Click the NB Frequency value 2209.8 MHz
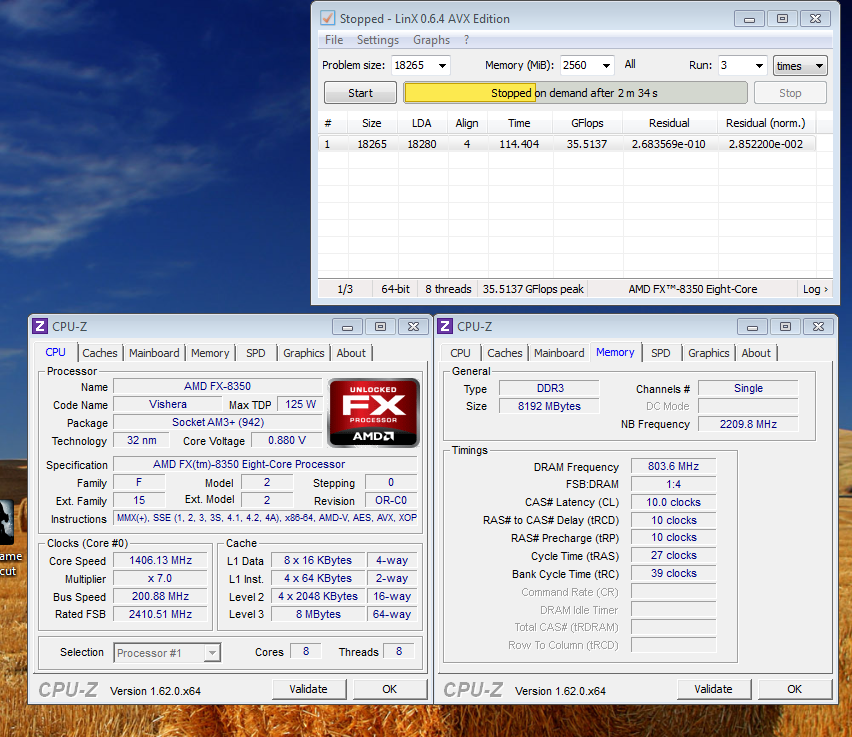The width and height of the screenshot is (852, 737). coord(748,424)
